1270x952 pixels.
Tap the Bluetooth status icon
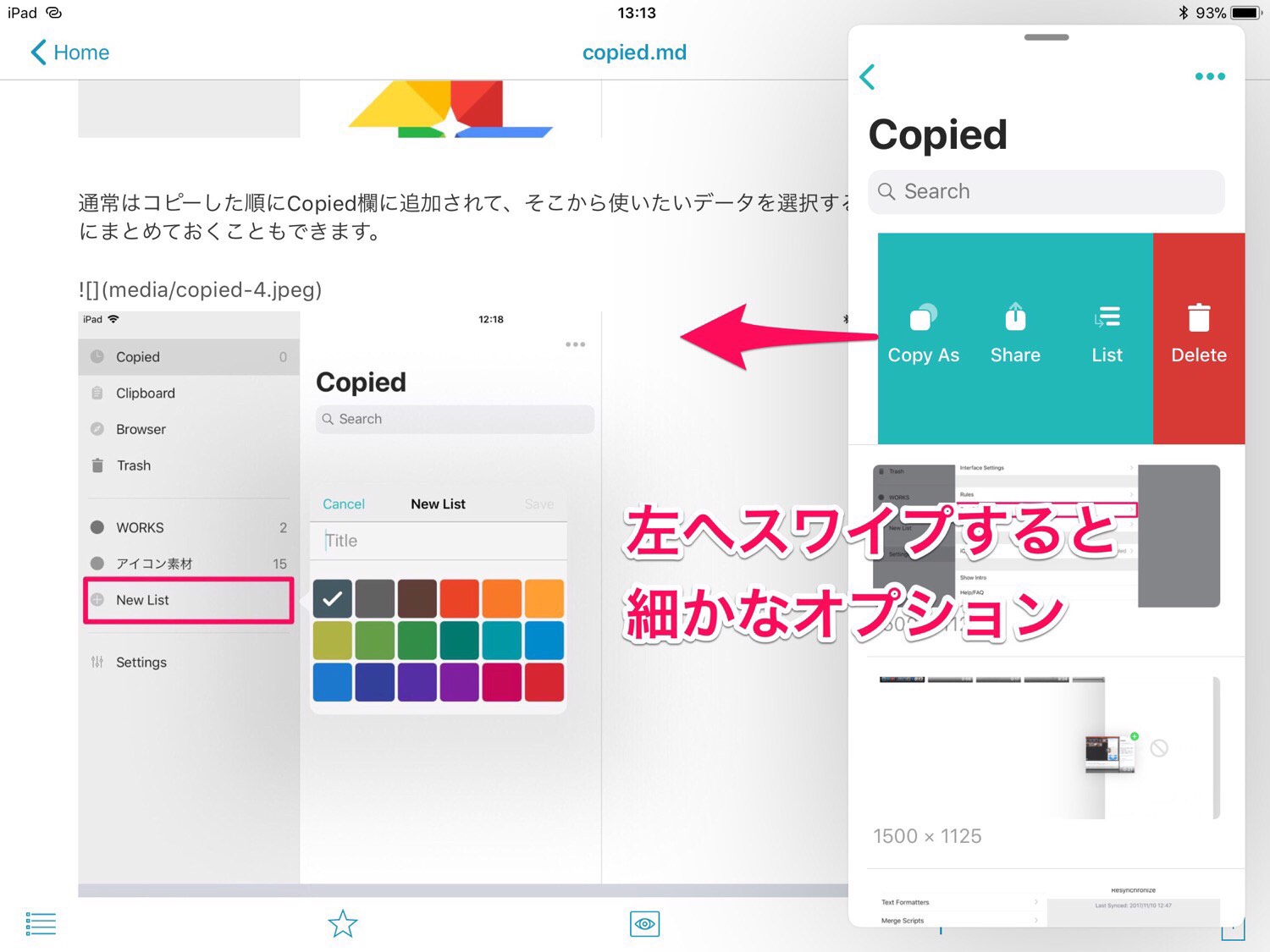1183,13
